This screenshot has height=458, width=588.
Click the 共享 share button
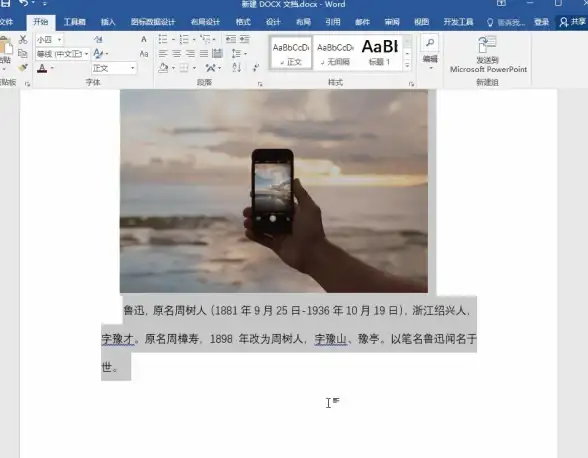click(x=572, y=22)
